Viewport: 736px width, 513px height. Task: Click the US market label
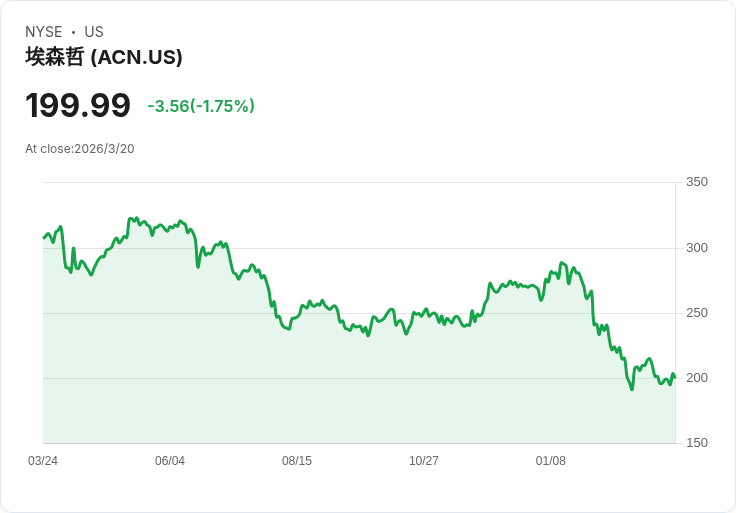[x=94, y=32]
